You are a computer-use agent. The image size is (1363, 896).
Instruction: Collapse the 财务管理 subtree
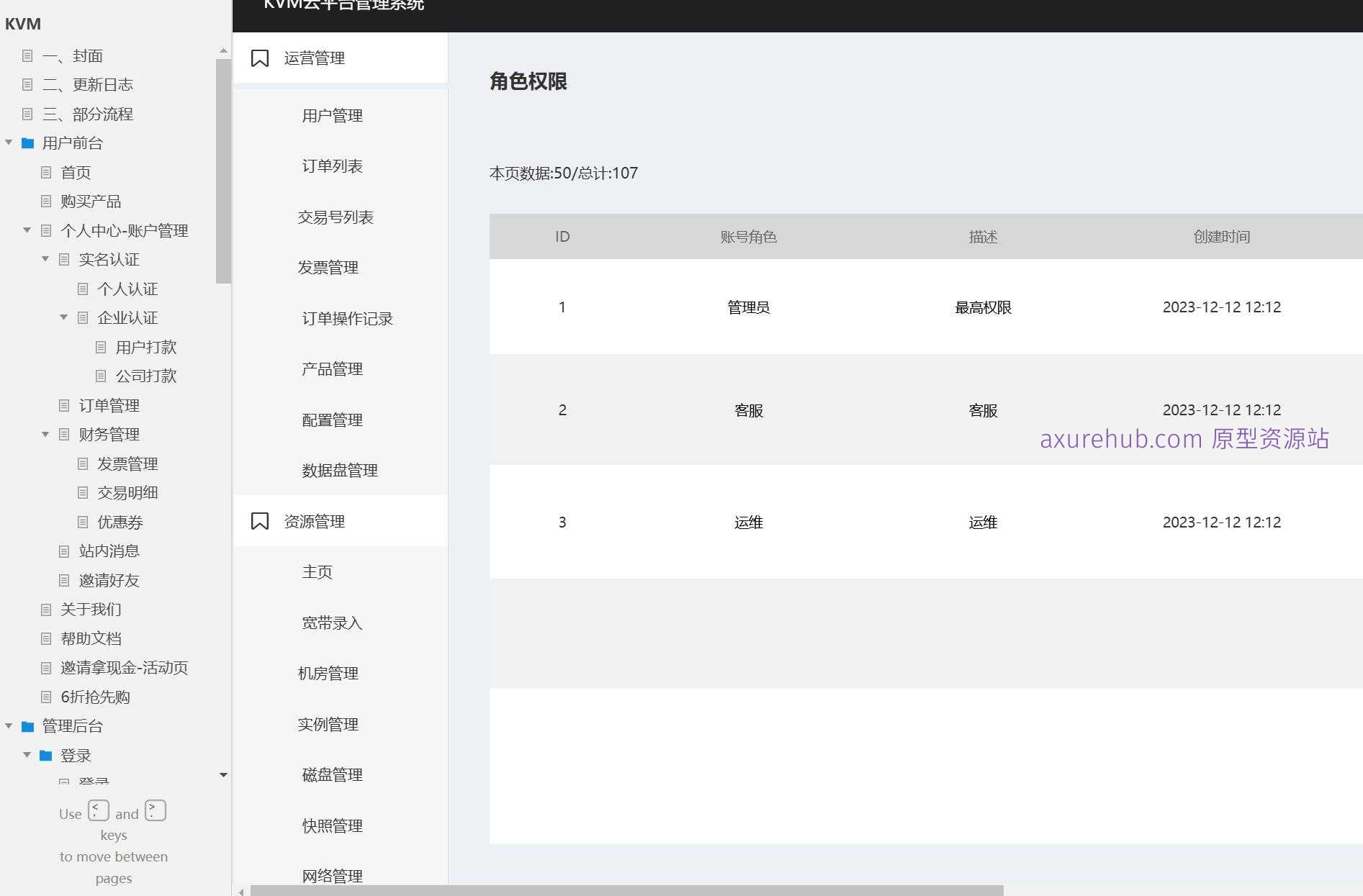[45, 434]
